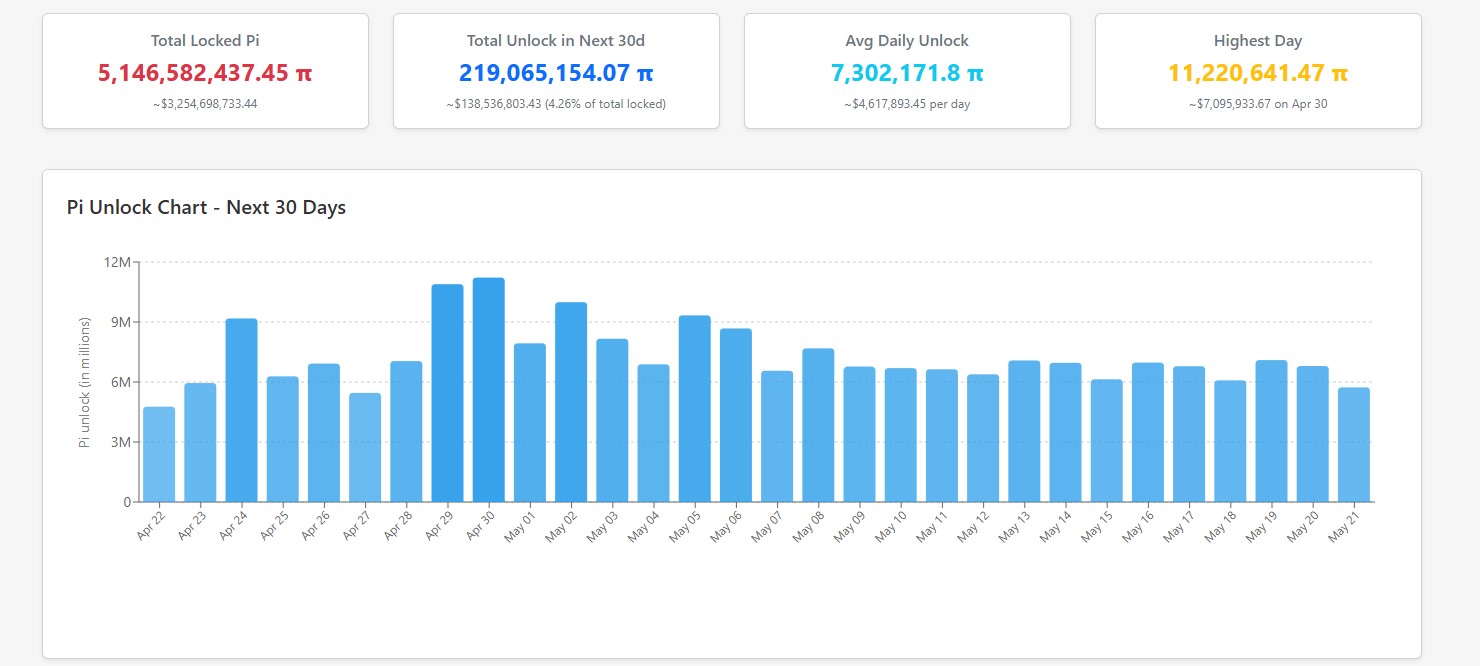
Task: Click the Avg Daily Unlock card
Action: (x=907, y=71)
